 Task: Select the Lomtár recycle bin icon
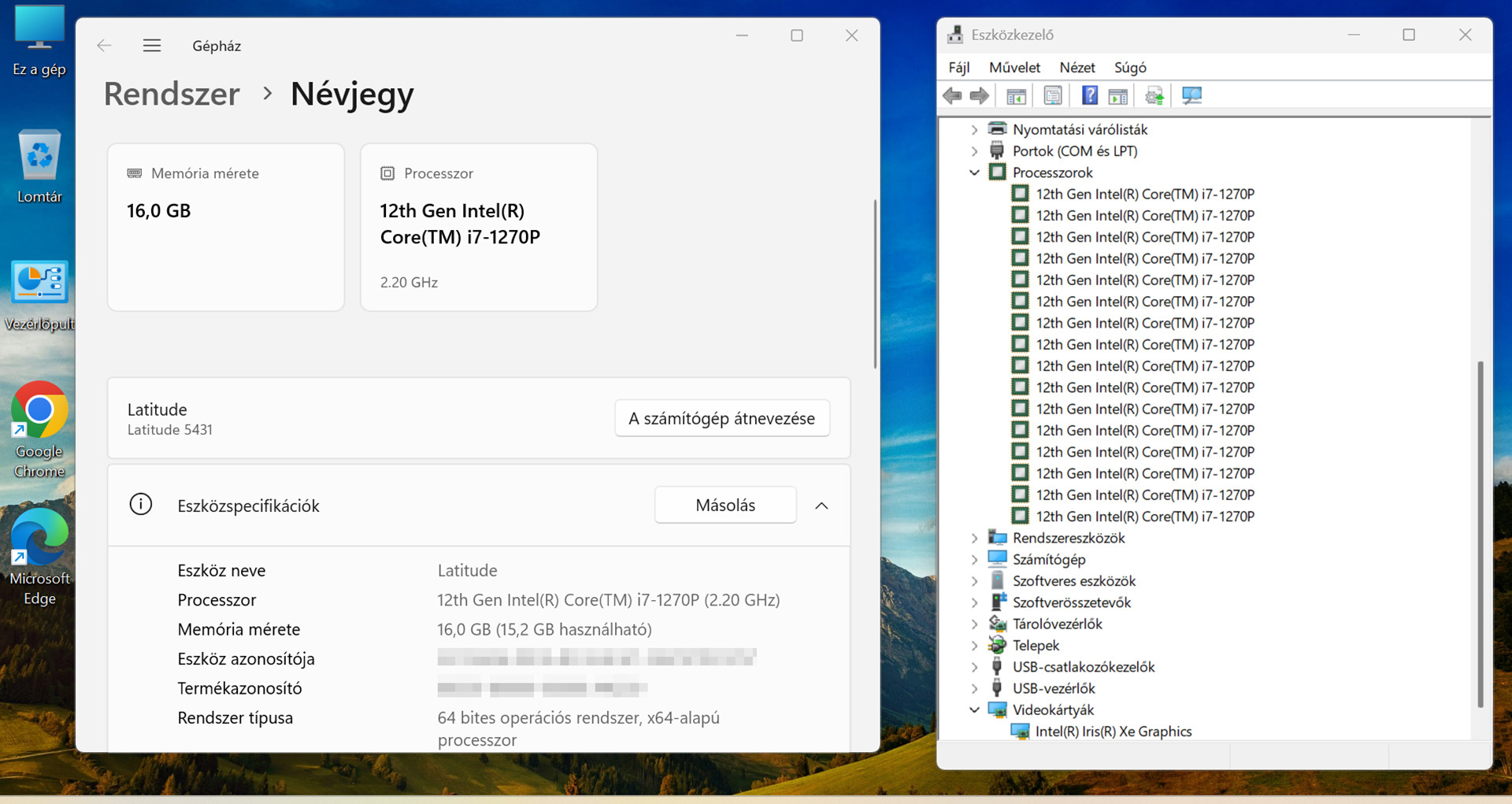tap(39, 167)
